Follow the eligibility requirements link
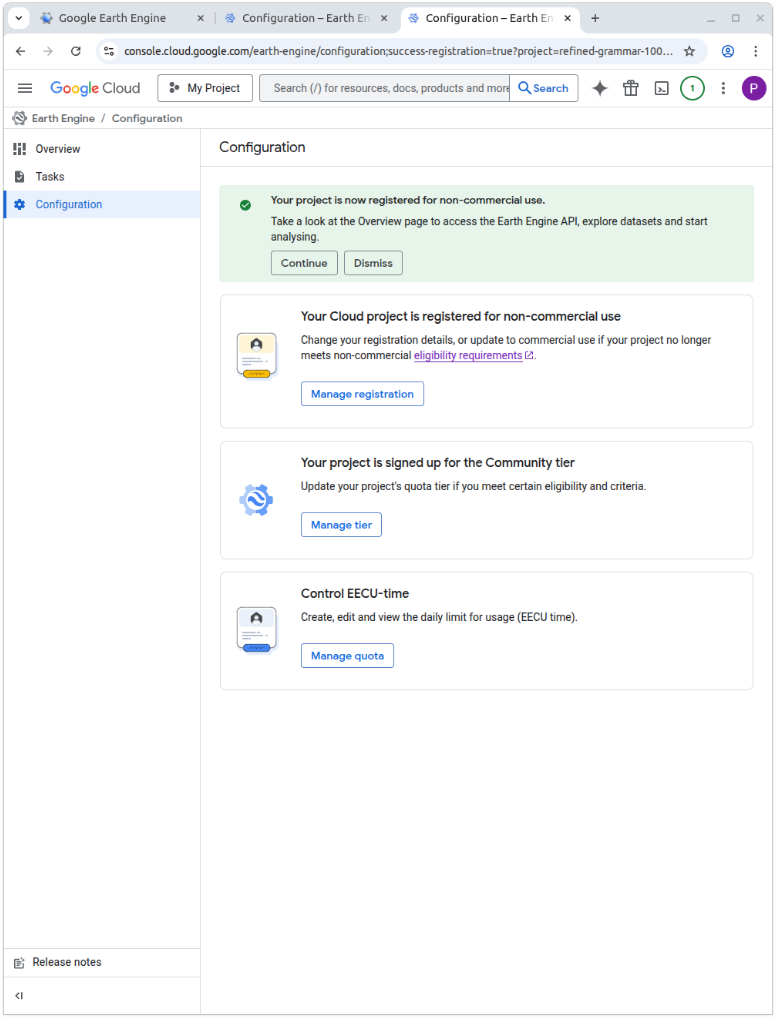The width and height of the screenshot is (776, 1019). point(468,355)
